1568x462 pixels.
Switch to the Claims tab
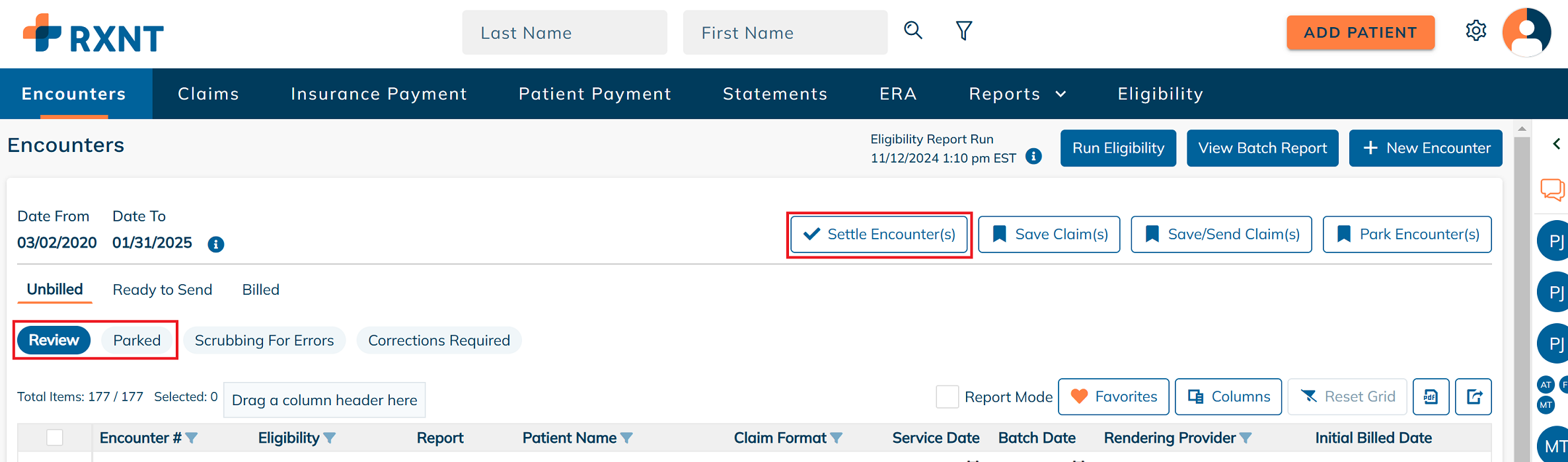pos(208,94)
